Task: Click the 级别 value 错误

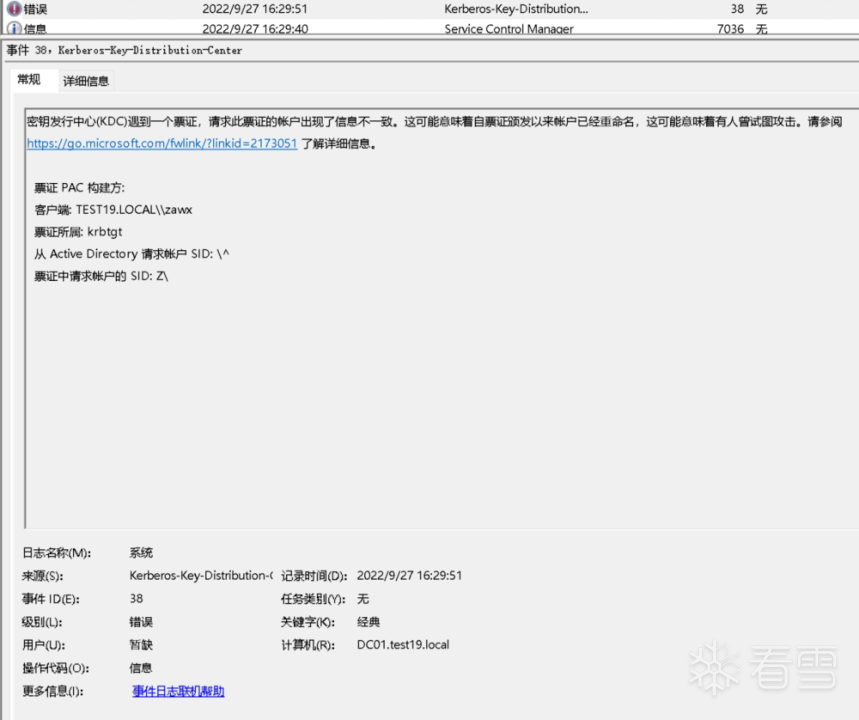Action: [x=141, y=622]
